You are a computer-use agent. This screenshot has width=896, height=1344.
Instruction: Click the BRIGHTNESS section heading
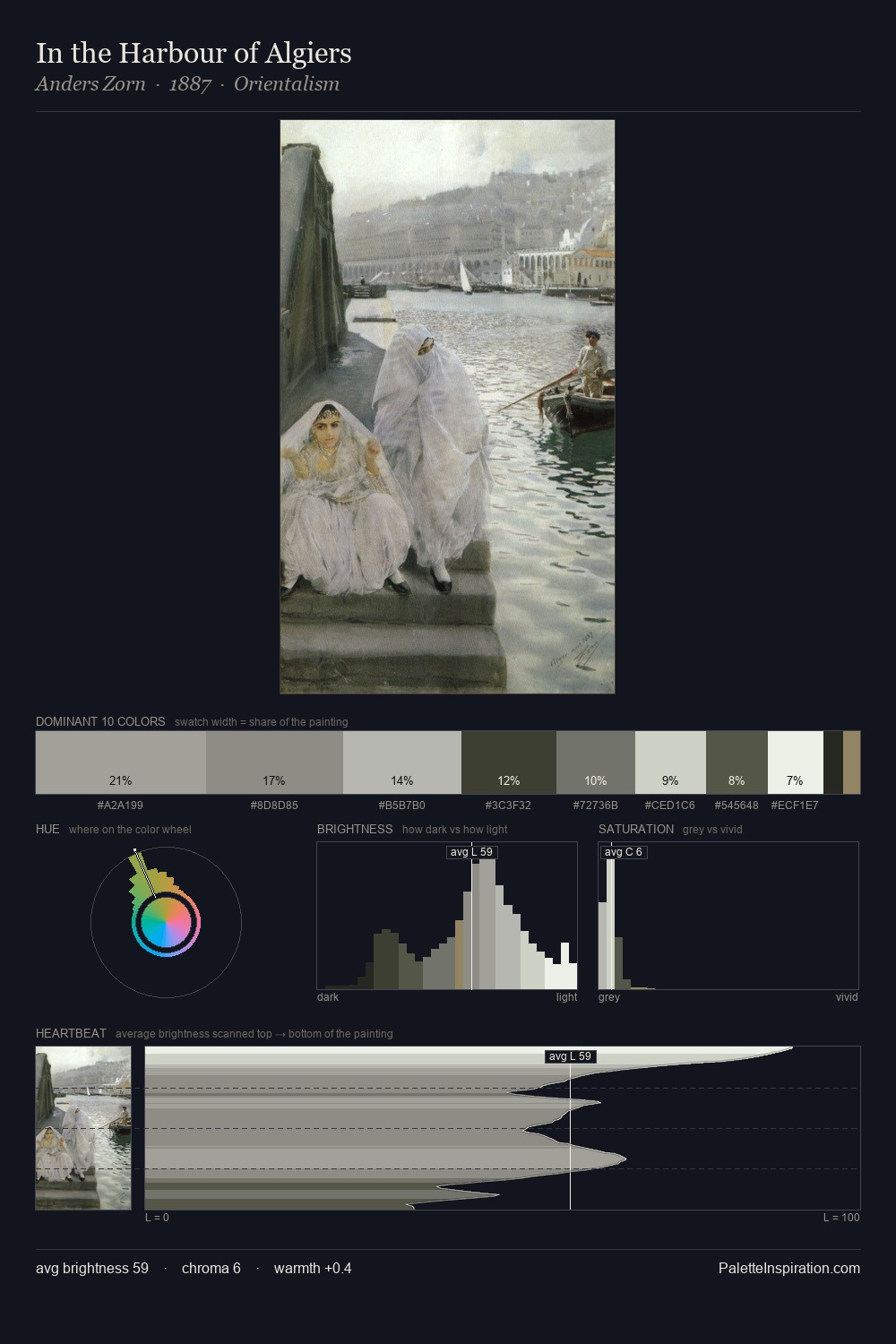point(355,829)
